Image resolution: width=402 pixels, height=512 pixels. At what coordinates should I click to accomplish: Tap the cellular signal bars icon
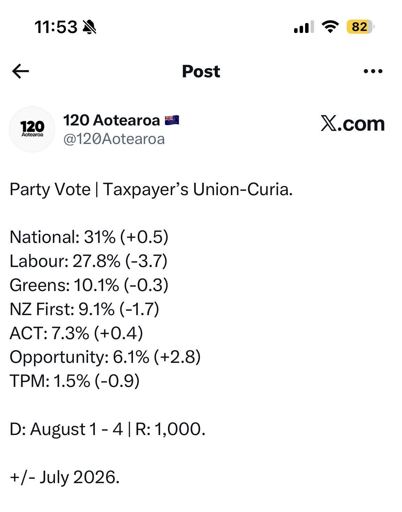click(303, 27)
